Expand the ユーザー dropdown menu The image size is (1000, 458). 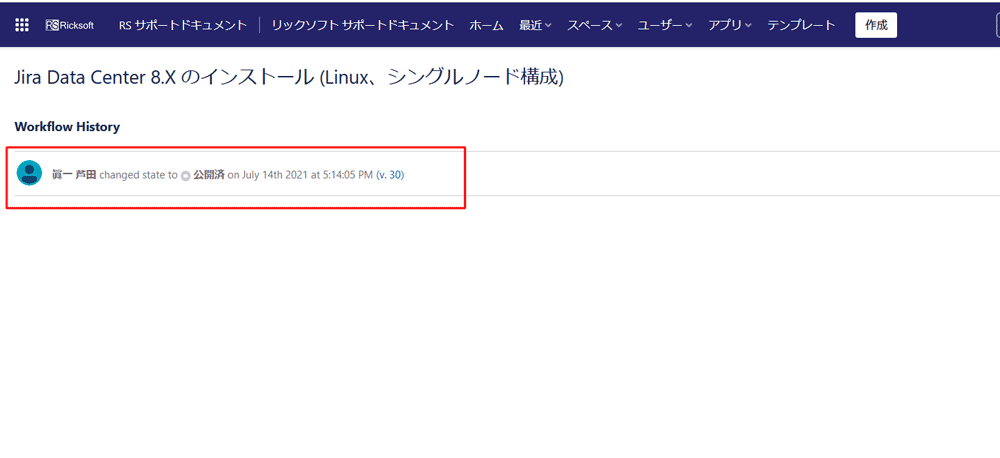665,26
